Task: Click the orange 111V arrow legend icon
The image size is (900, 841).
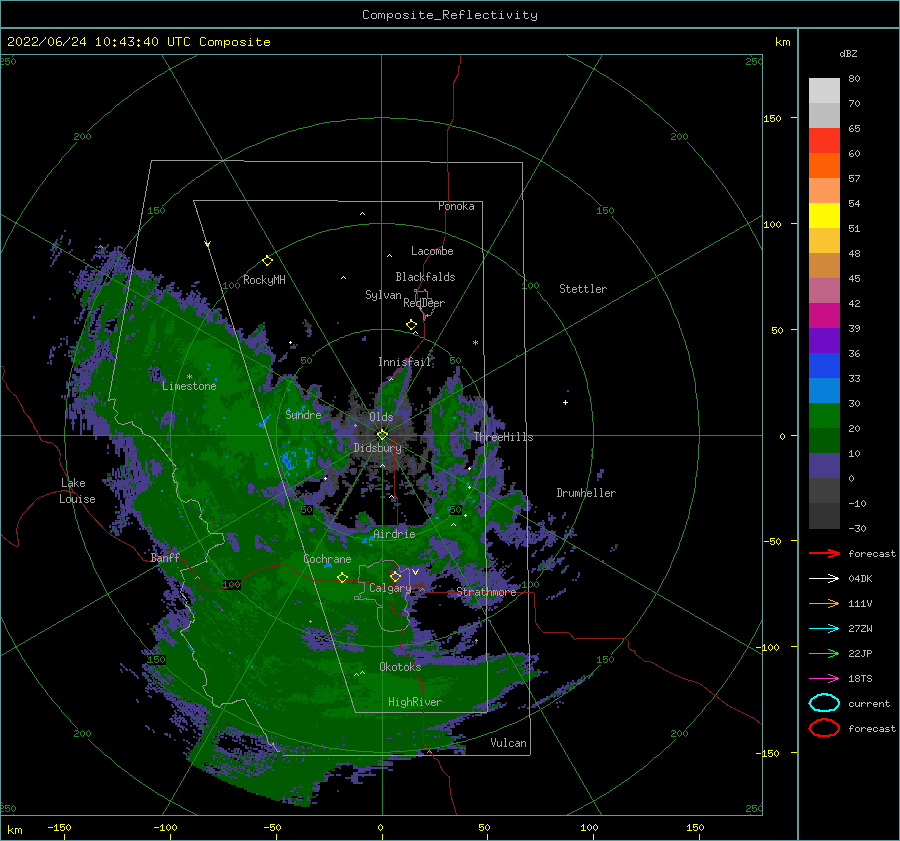Action: (824, 603)
